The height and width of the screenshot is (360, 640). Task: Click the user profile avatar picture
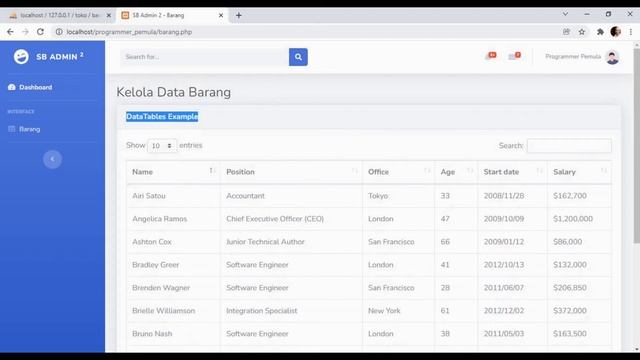612,57
